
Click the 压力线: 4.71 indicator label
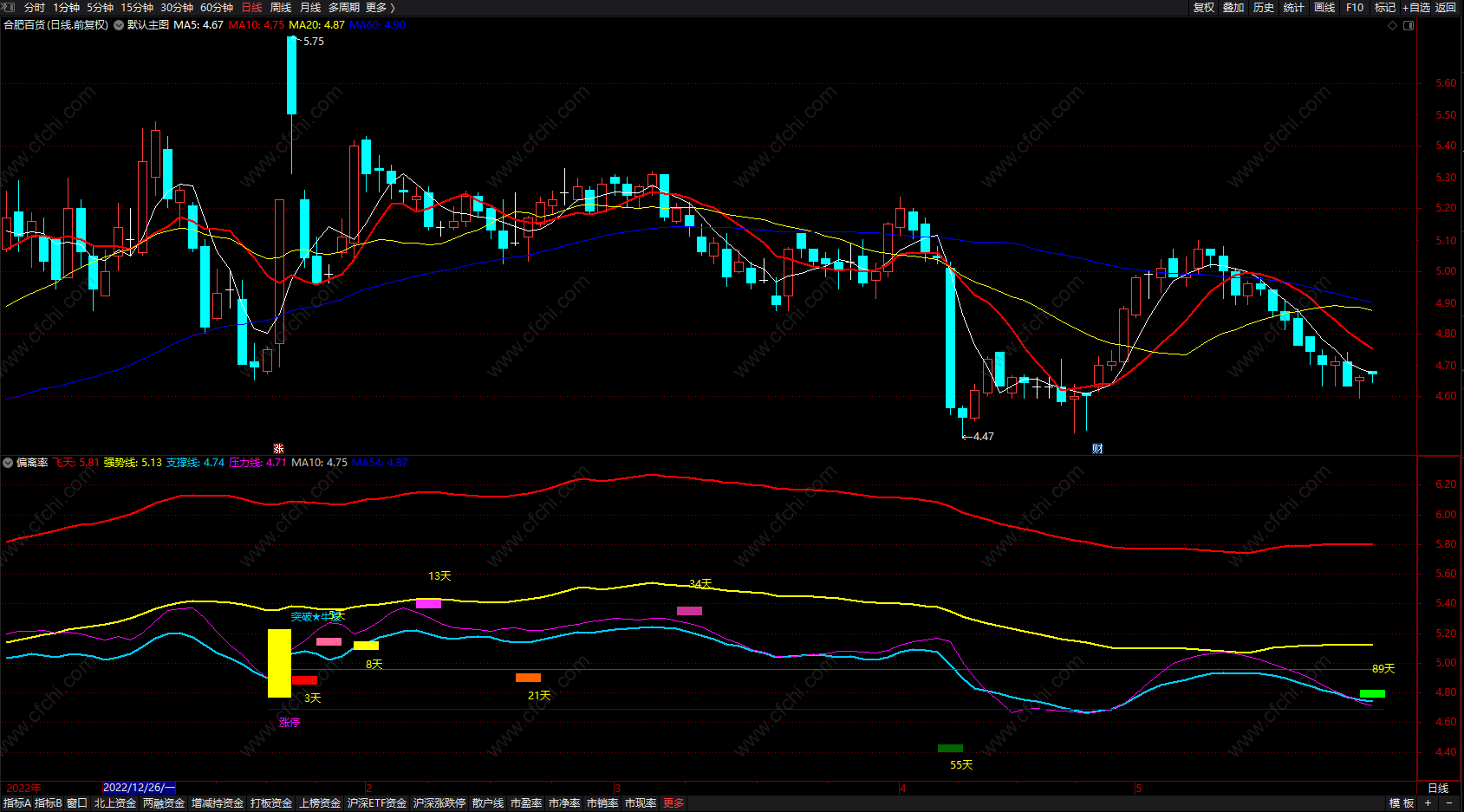point(257,463)
